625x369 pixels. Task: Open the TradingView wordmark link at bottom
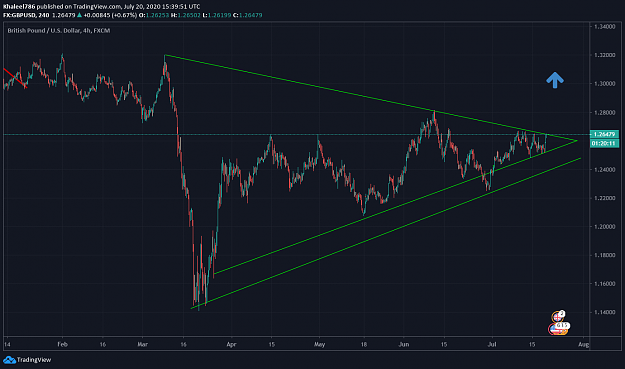pos(33,360)
